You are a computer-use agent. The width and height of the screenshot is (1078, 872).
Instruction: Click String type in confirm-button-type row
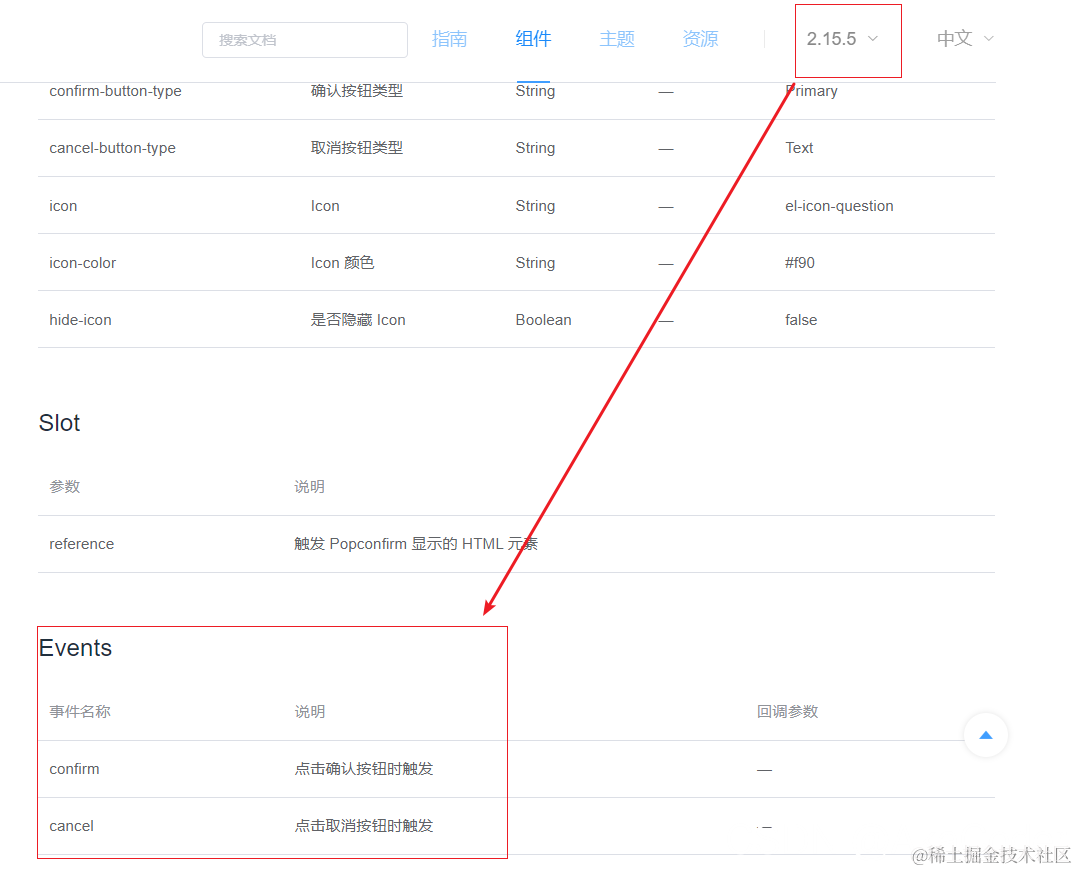tap(535, 91)
